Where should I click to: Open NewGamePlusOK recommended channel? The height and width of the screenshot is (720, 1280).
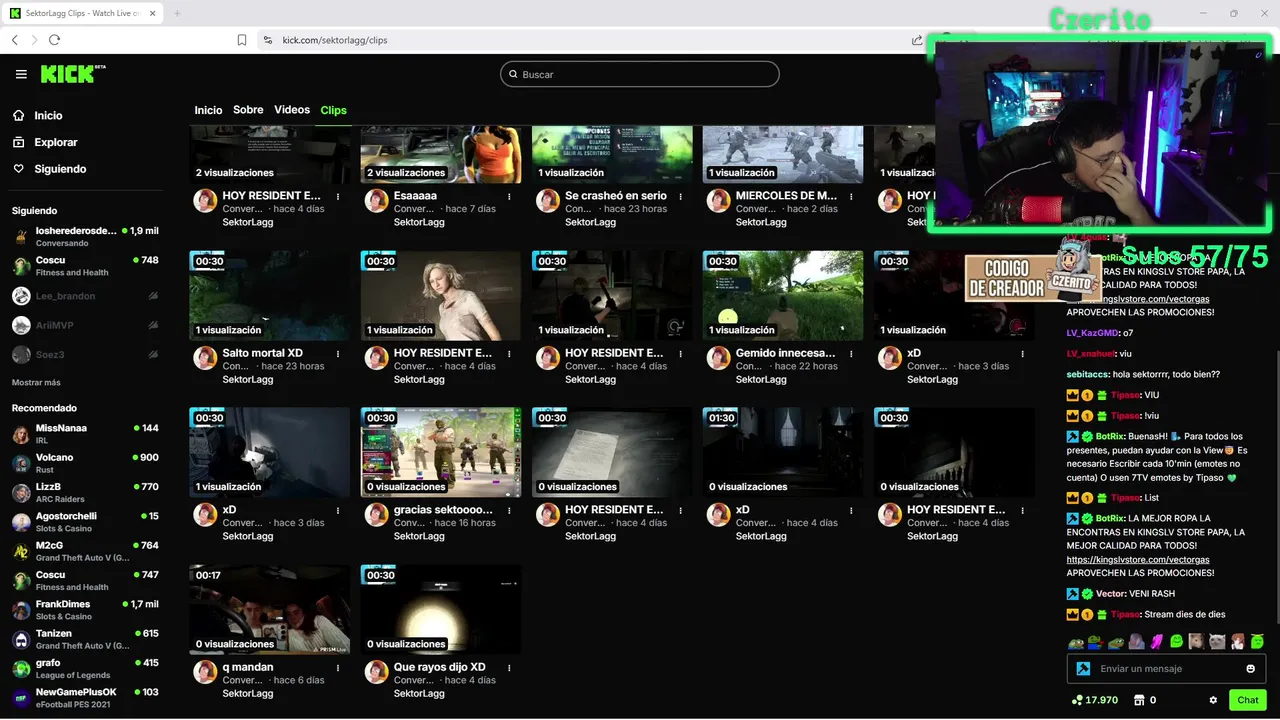click(x=85, y=697)
